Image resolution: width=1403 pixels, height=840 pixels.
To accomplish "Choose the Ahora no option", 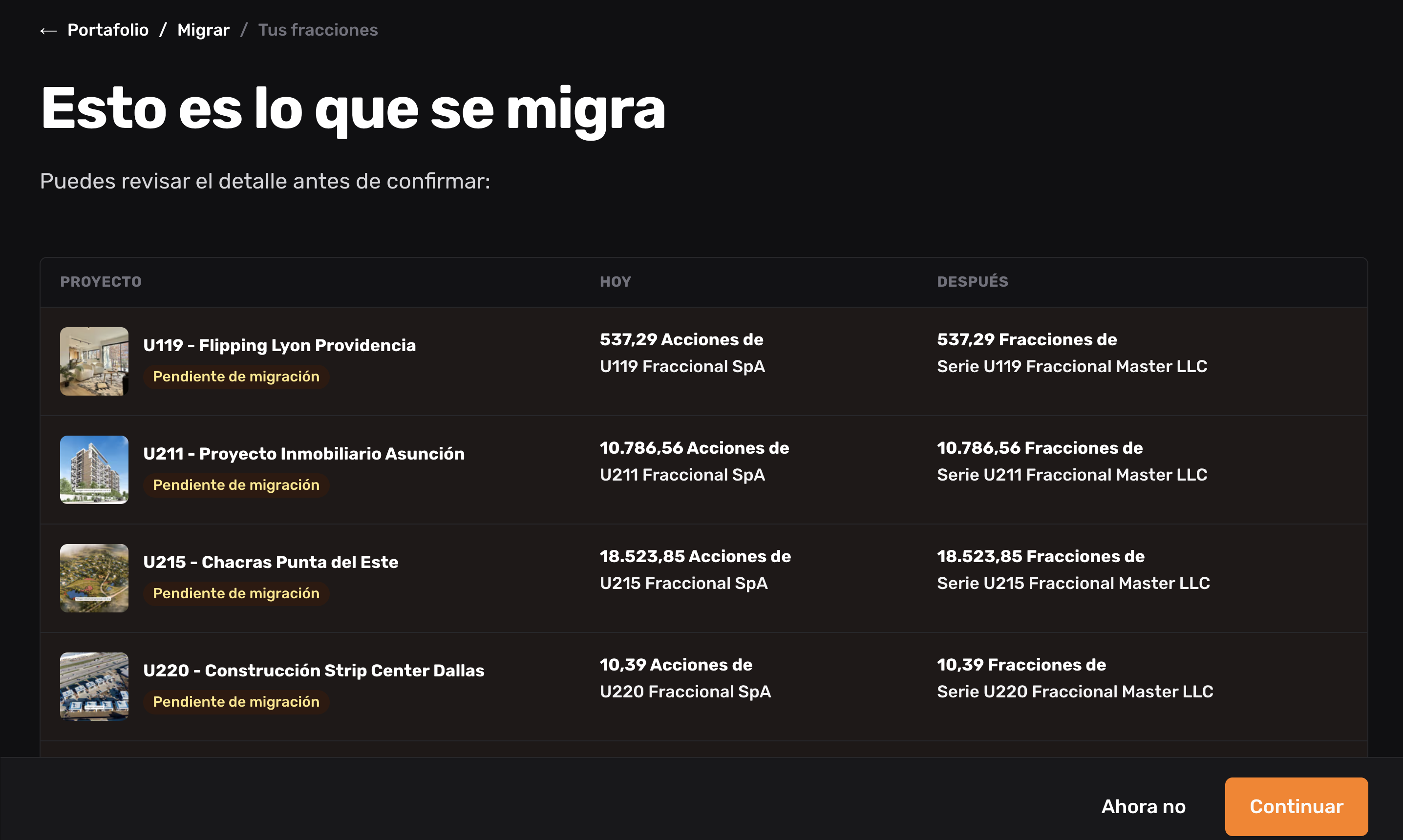I will click(1143, 806).
